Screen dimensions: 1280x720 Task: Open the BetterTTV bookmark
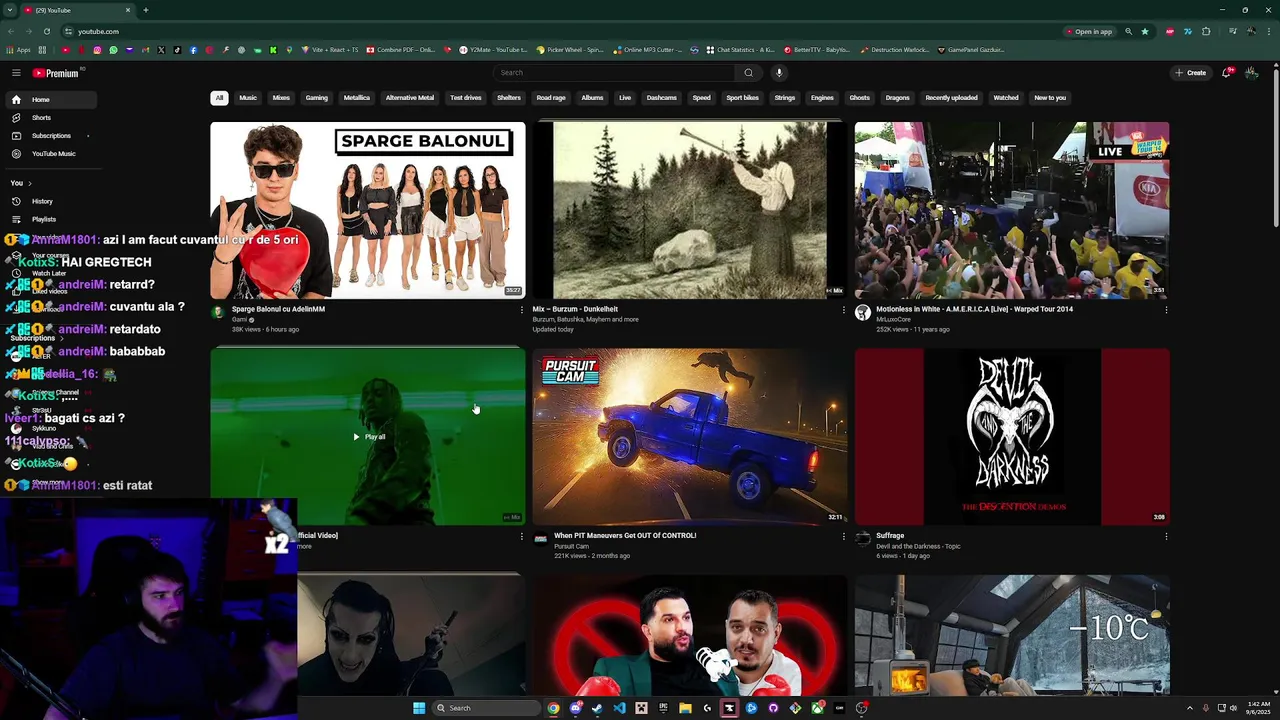817,49
